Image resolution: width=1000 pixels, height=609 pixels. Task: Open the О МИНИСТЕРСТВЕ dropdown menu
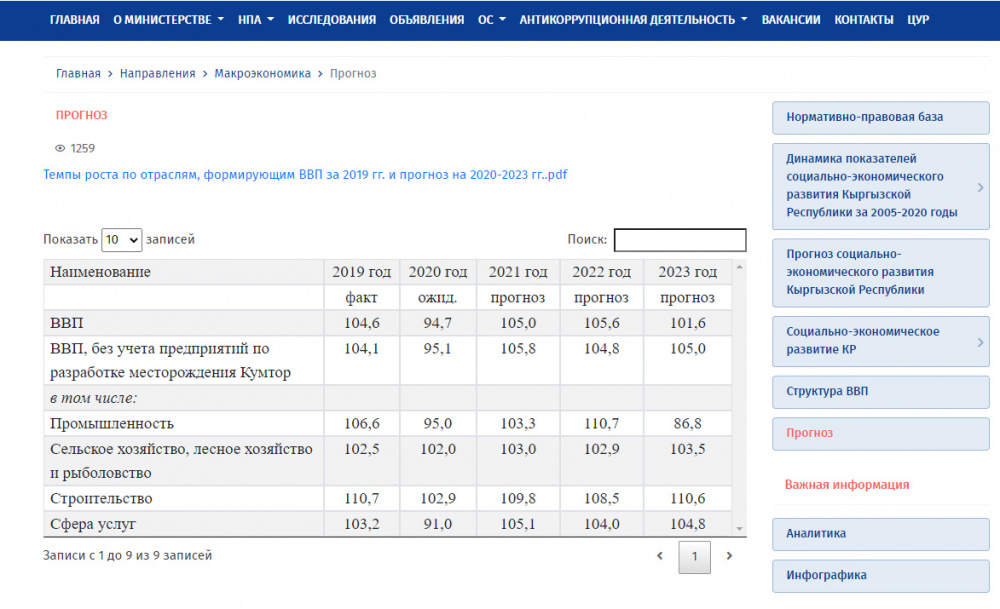(x=167, y=20)
